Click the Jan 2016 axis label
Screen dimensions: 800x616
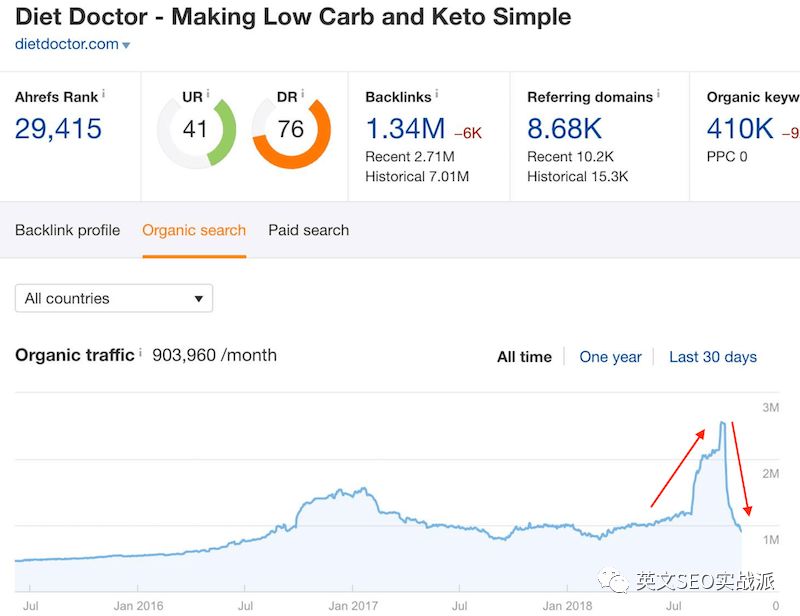coord(138,606)
